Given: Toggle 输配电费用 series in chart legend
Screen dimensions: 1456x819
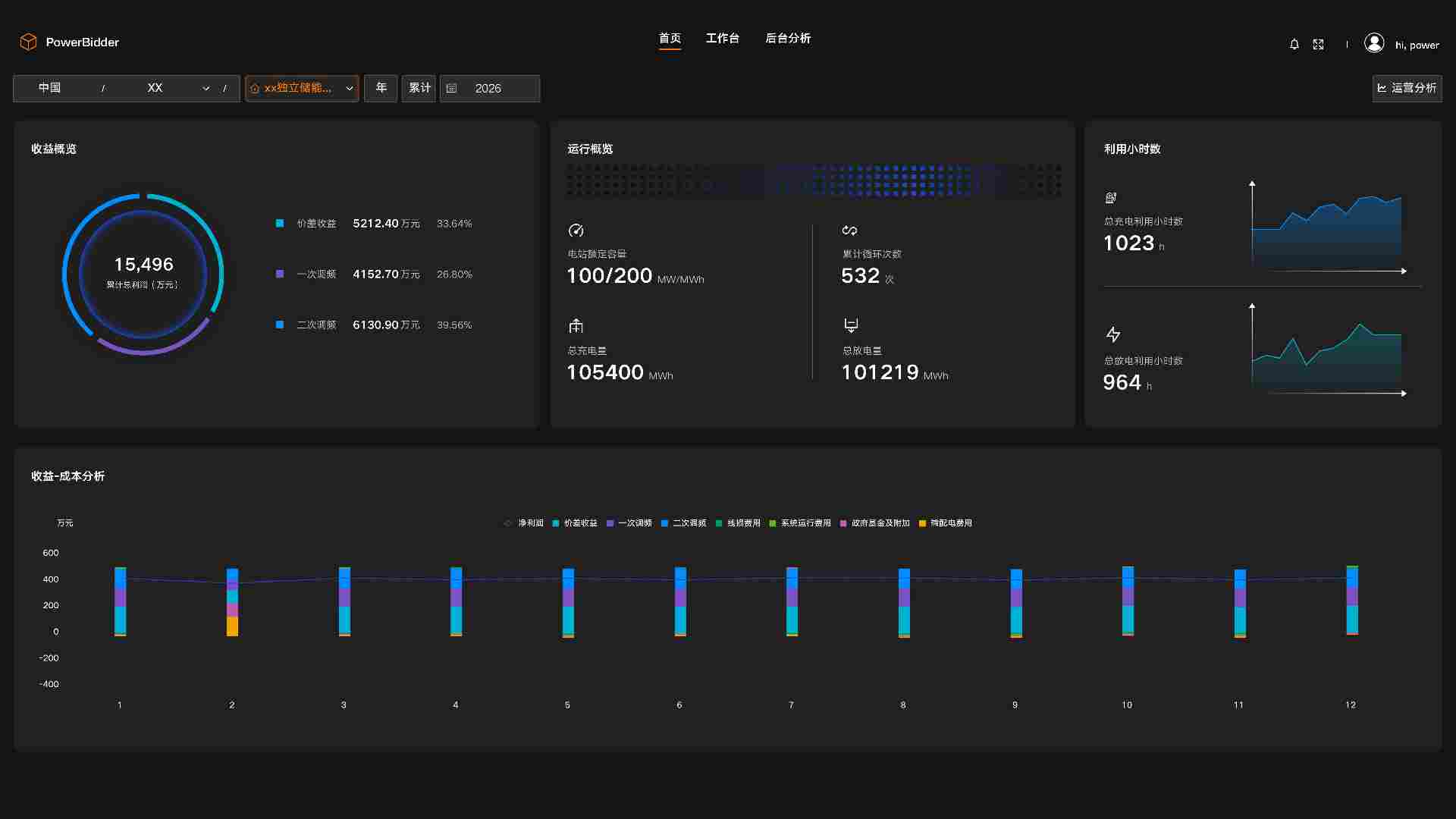Looking at the screenshot, I should tap(945, 523).
